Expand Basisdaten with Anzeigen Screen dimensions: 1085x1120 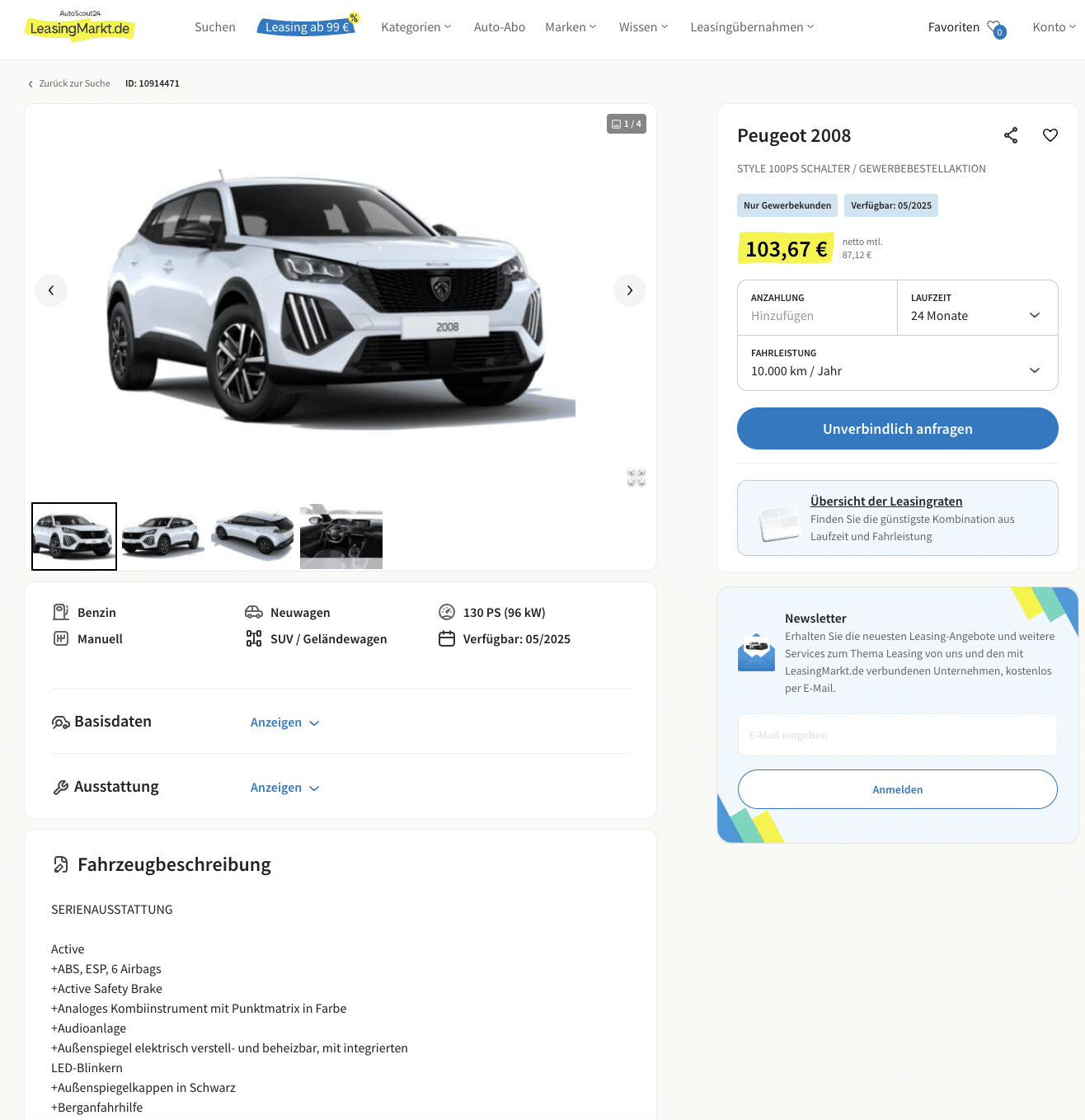click(x=284, y=722)
